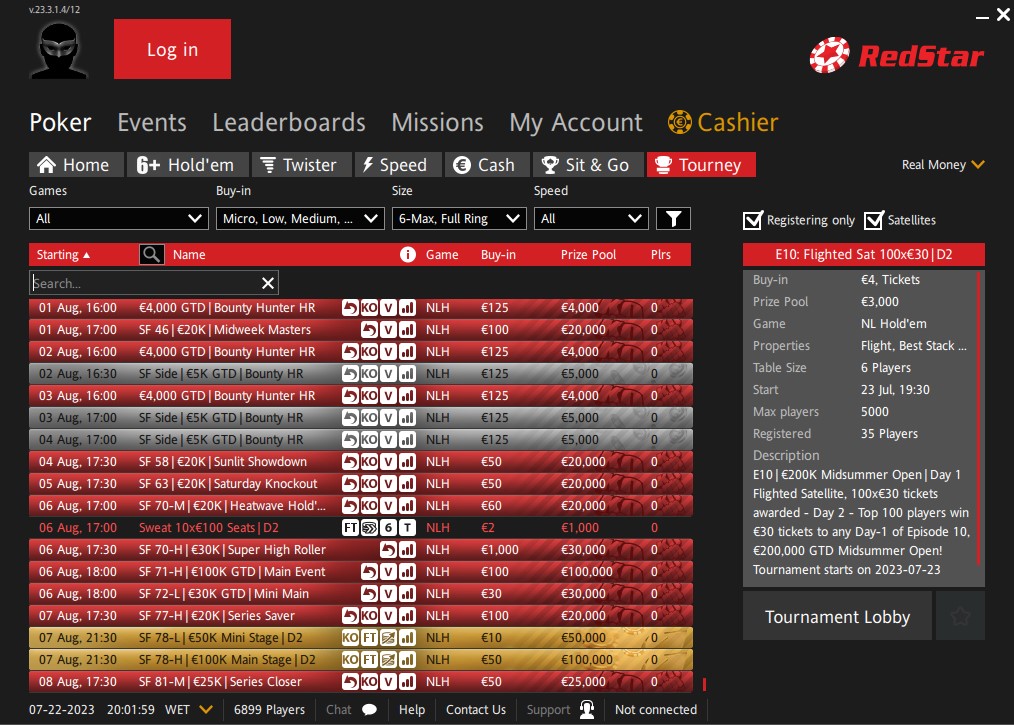The image size is (1014, 725).
Task: Click the re-entry icon on SF 77-H Series Saver
Action: (x=350, y=616)
